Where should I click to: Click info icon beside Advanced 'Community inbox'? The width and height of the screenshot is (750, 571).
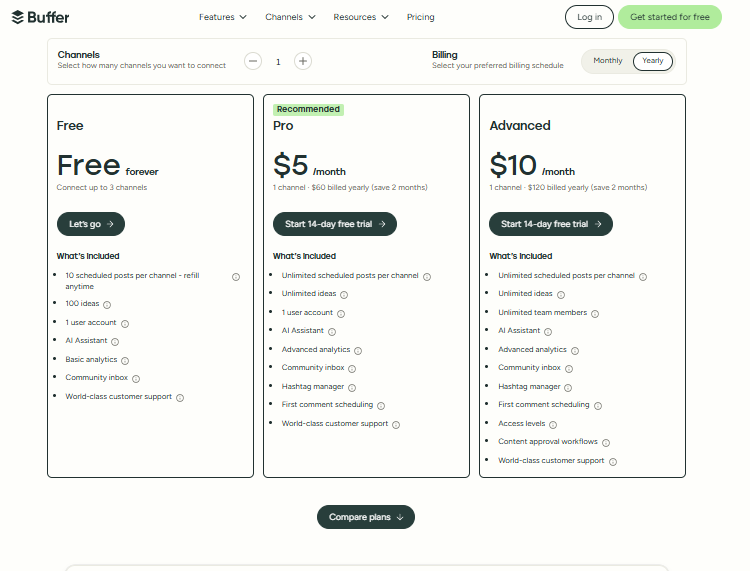(x=569, y=369)
